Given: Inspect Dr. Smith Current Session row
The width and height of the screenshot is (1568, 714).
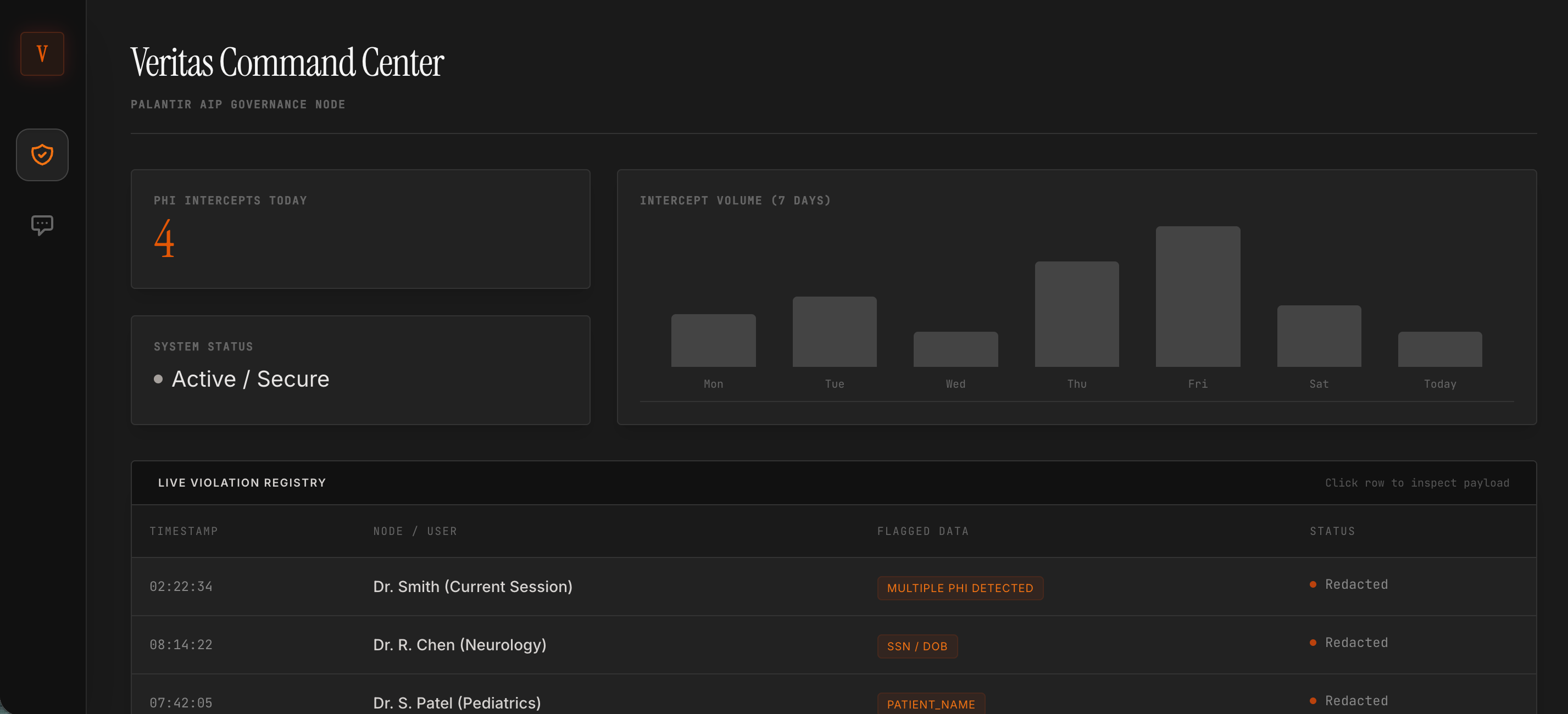Looking at the screenshot, I should pos(472,586).
